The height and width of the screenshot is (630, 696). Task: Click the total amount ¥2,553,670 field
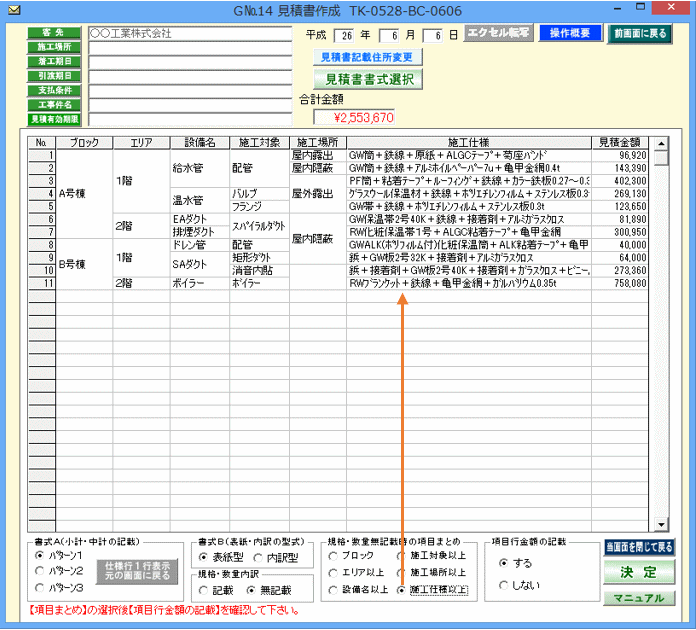click(354, 118)
